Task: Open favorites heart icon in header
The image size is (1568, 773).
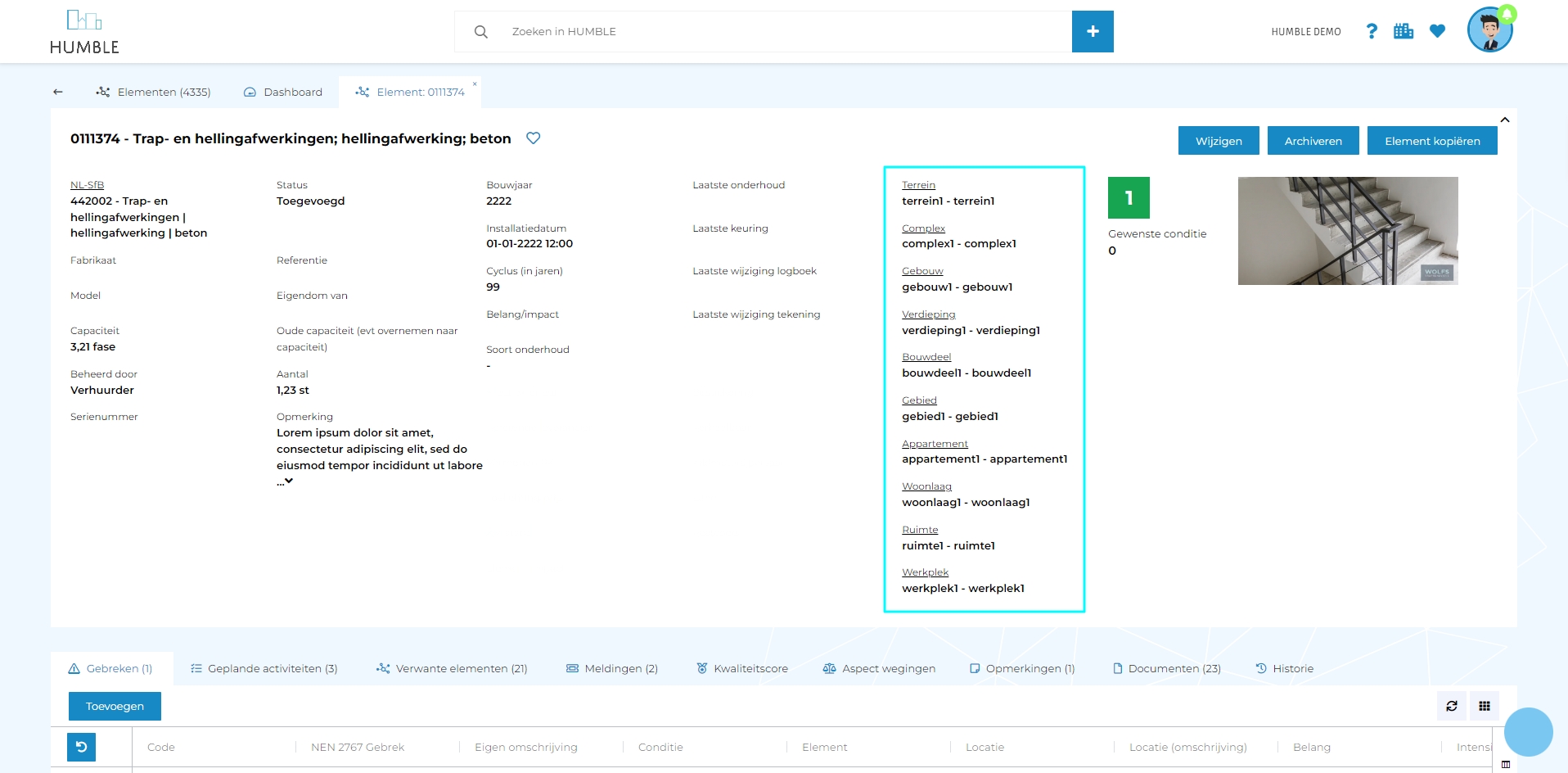Action: coord(1437,31)
